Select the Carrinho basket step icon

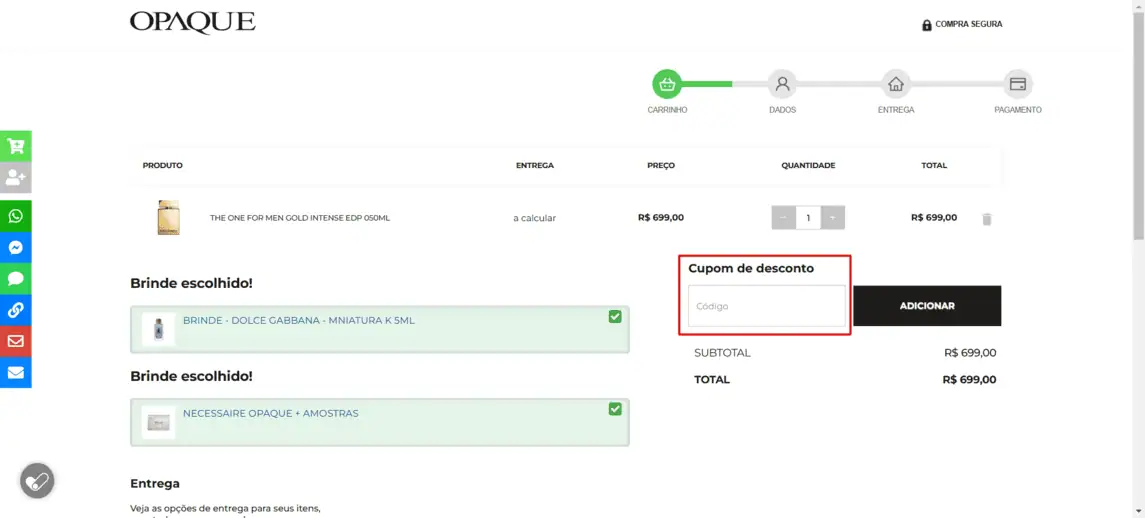pos(666,84)
